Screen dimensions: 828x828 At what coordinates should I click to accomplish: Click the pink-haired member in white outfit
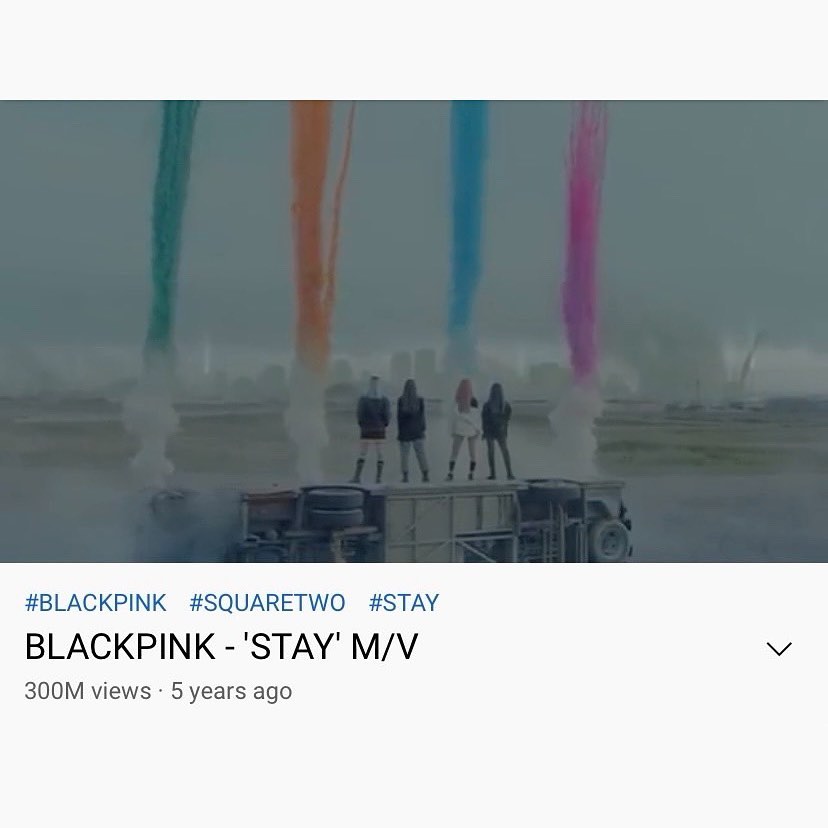(465, 429)
